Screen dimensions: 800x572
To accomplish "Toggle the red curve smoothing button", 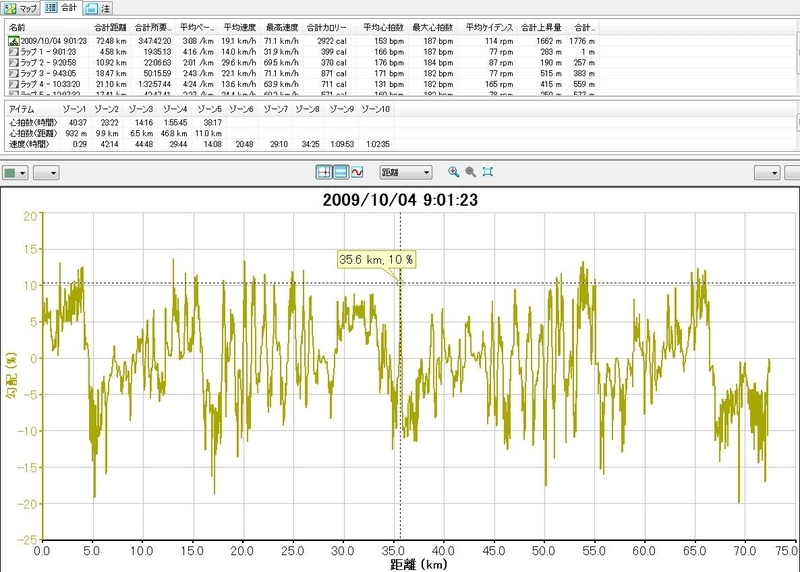I will pos(357,172).
